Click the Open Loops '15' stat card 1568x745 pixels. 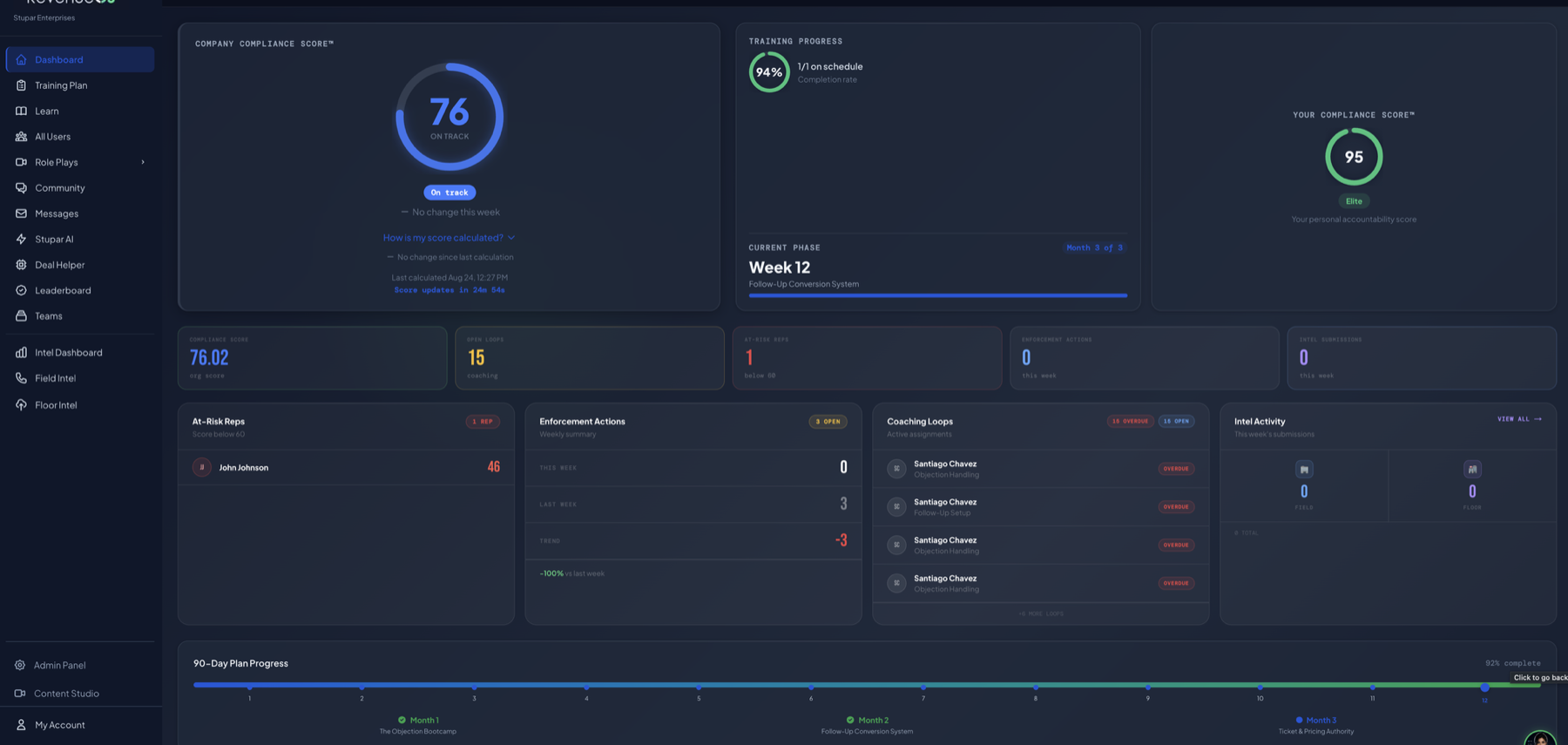coord(590,358)
